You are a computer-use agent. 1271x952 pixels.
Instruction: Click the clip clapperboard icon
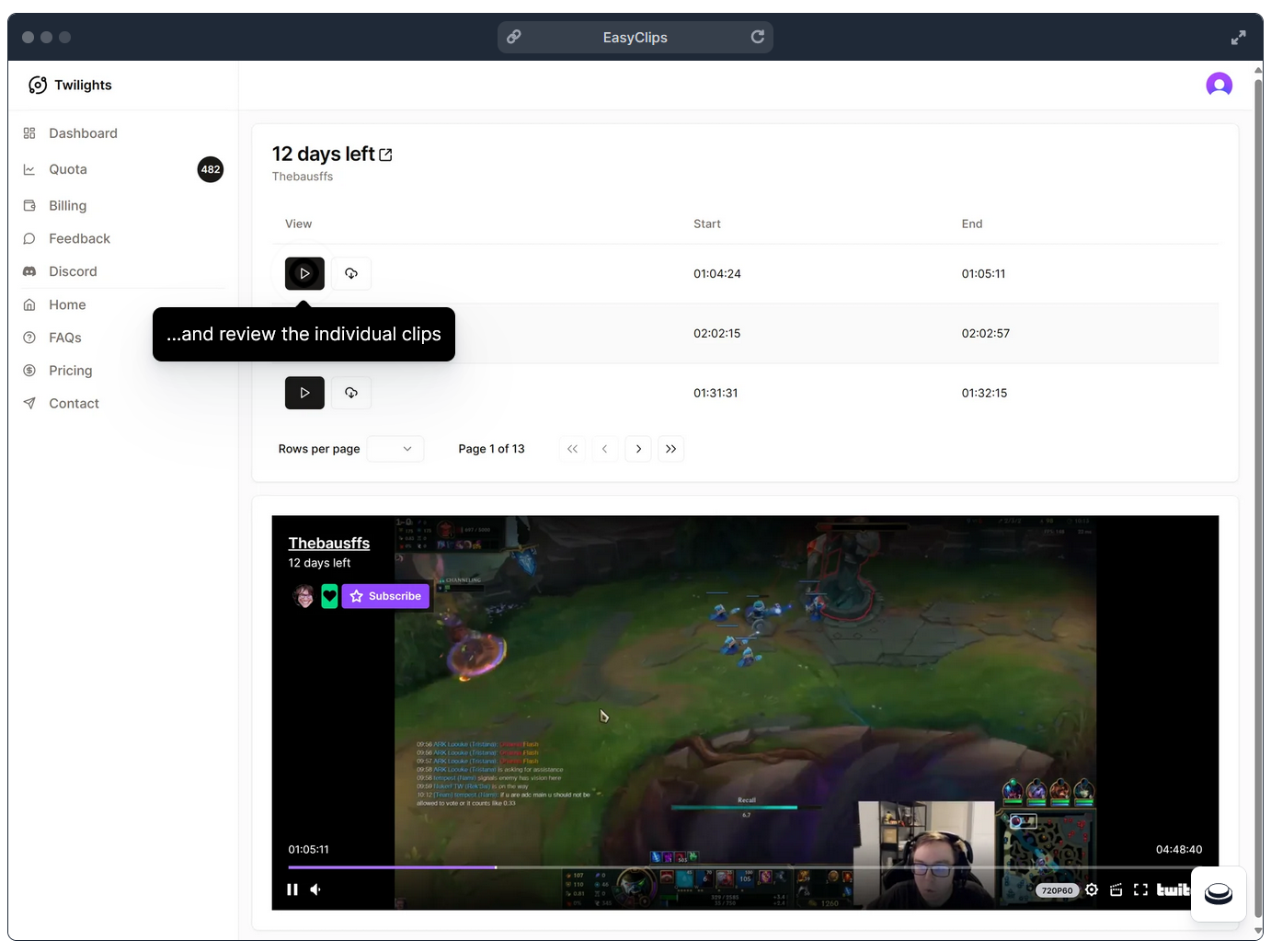[x=1116, y=889]
